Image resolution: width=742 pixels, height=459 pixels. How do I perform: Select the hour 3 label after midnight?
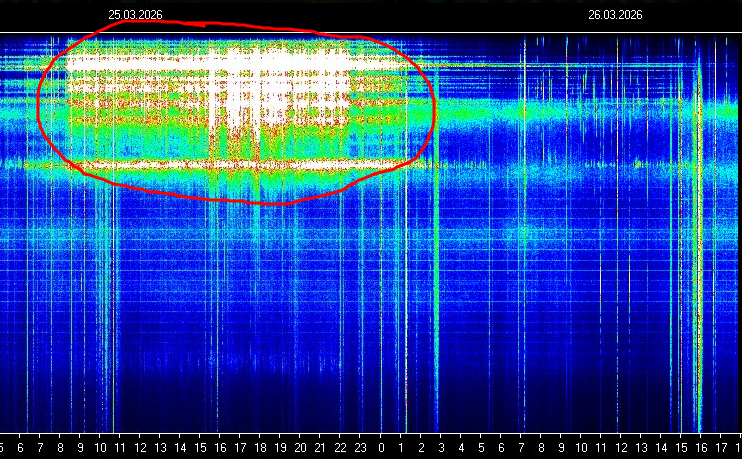tap(441, 450)
